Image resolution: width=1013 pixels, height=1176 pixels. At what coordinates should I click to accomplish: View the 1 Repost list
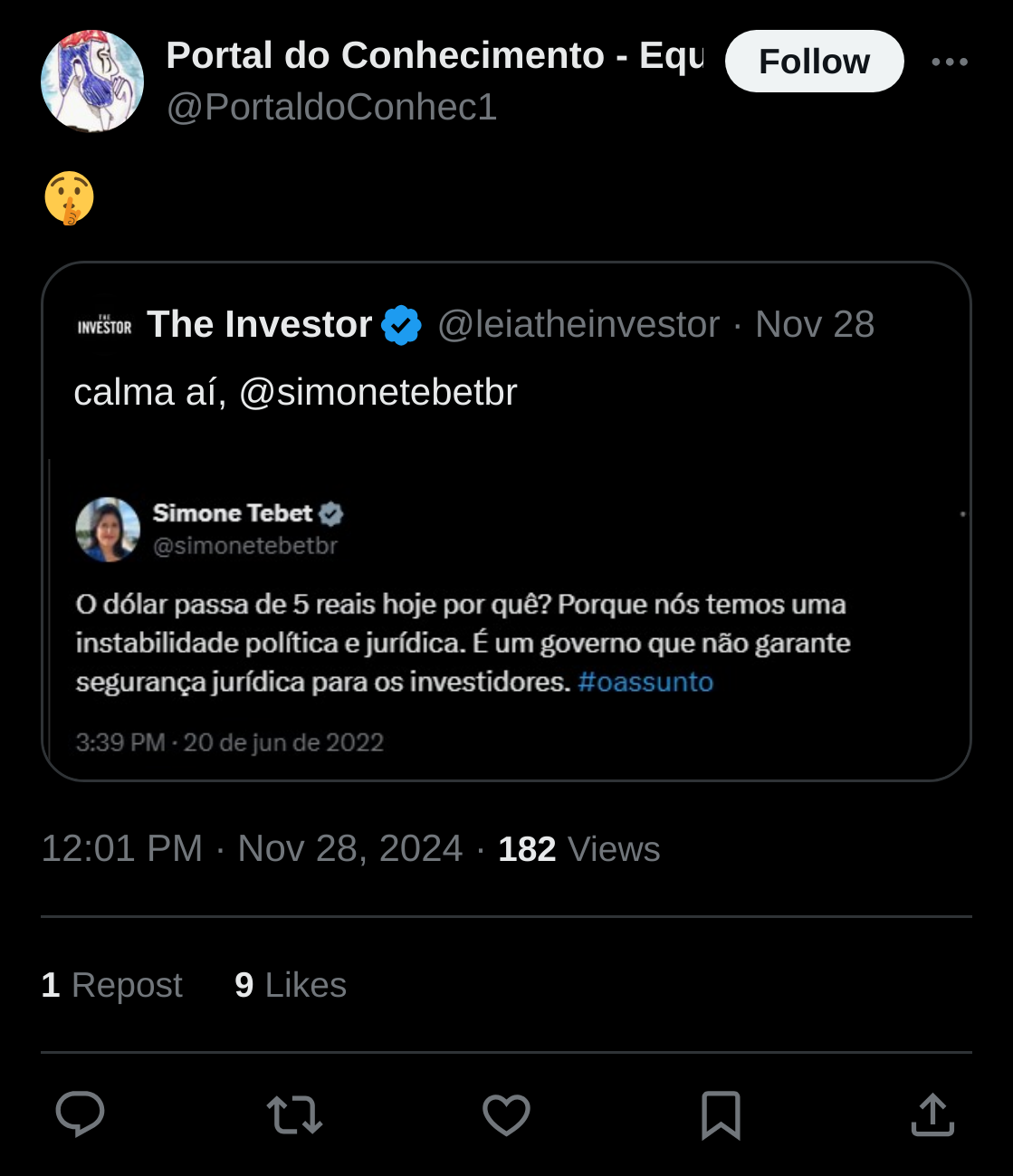[x=112, y=985]
